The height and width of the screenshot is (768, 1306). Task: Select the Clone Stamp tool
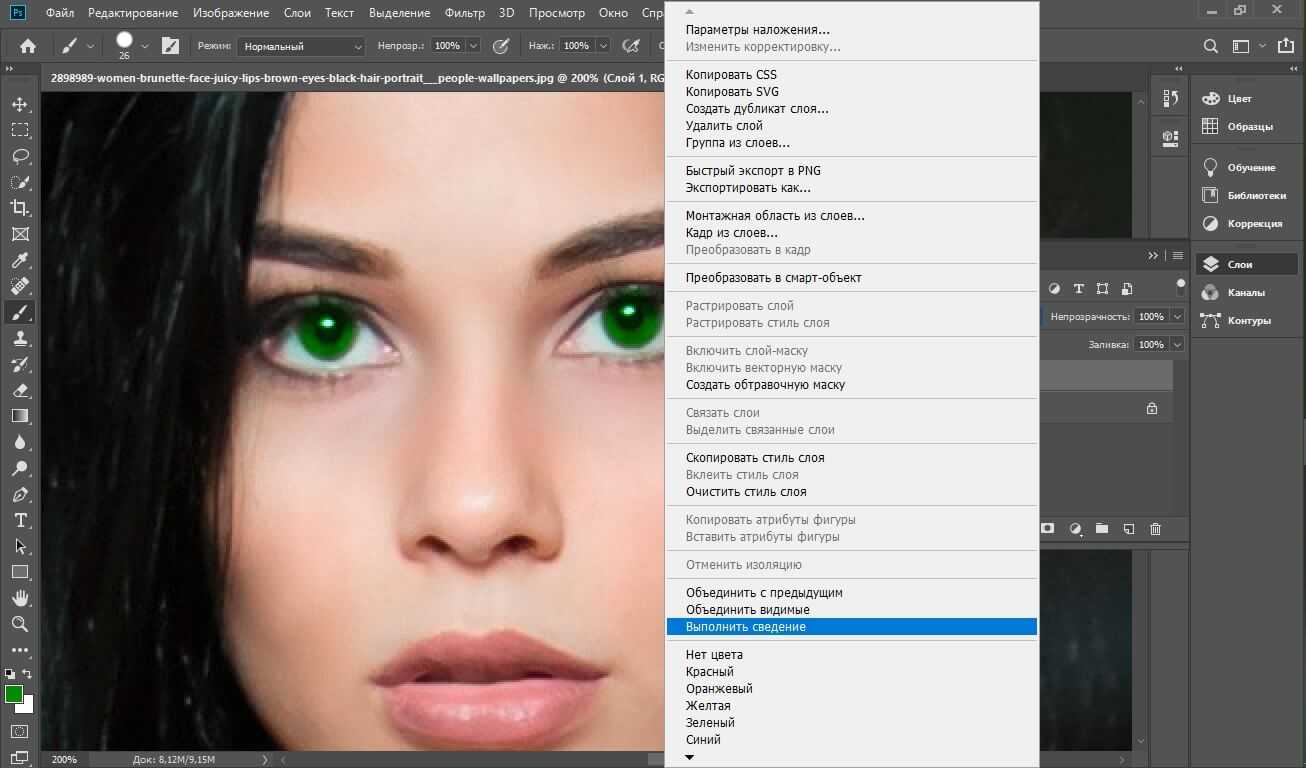(20, 339)
